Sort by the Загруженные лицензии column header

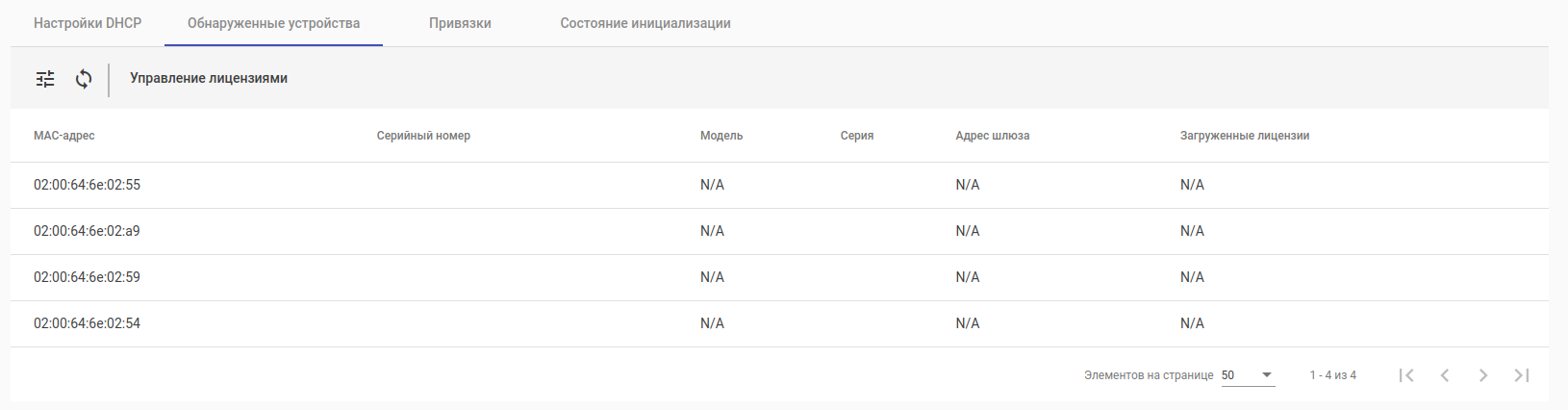(1244, 136)
